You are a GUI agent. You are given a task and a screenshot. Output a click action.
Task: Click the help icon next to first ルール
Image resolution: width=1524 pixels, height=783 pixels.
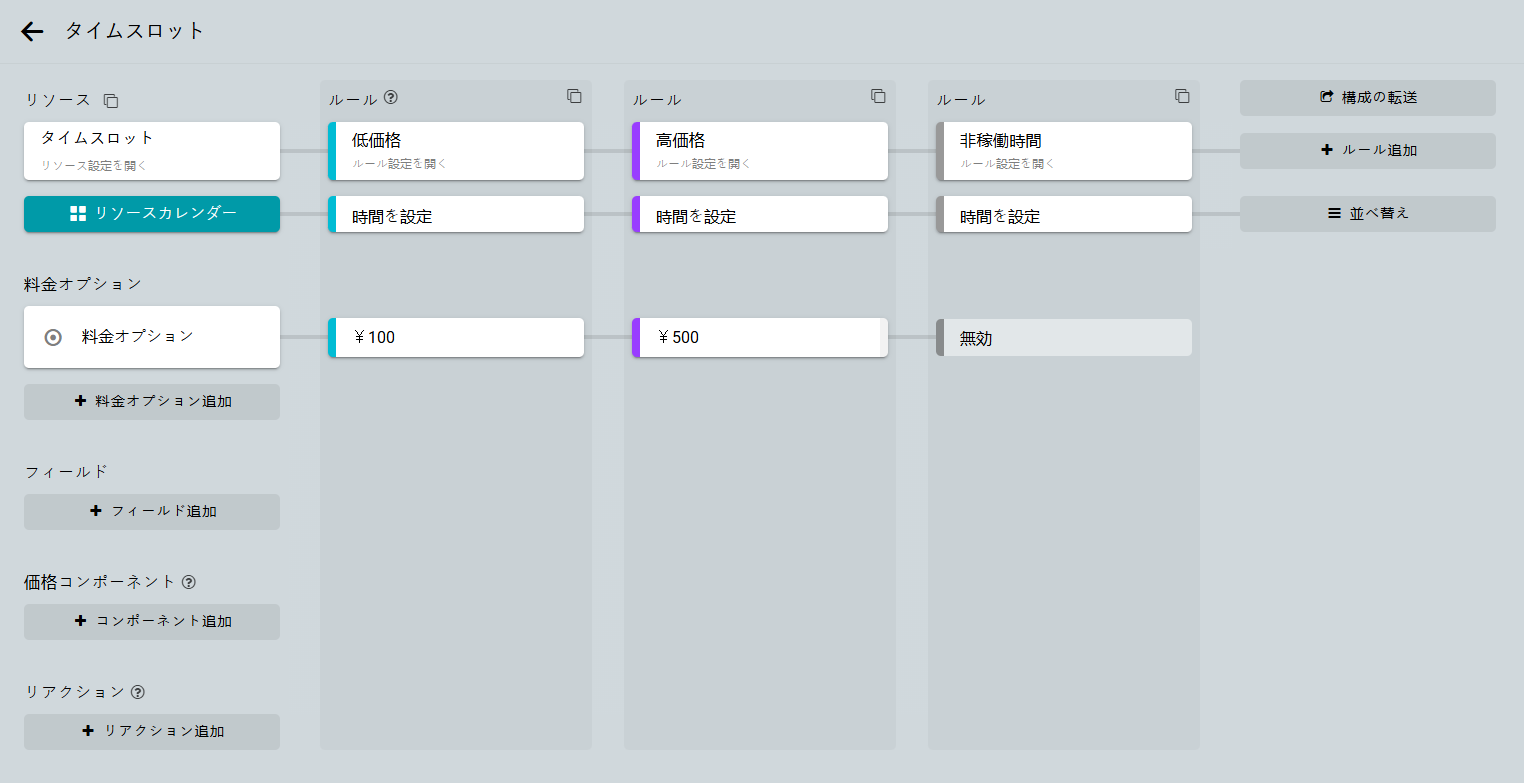(x=391, y=98)
